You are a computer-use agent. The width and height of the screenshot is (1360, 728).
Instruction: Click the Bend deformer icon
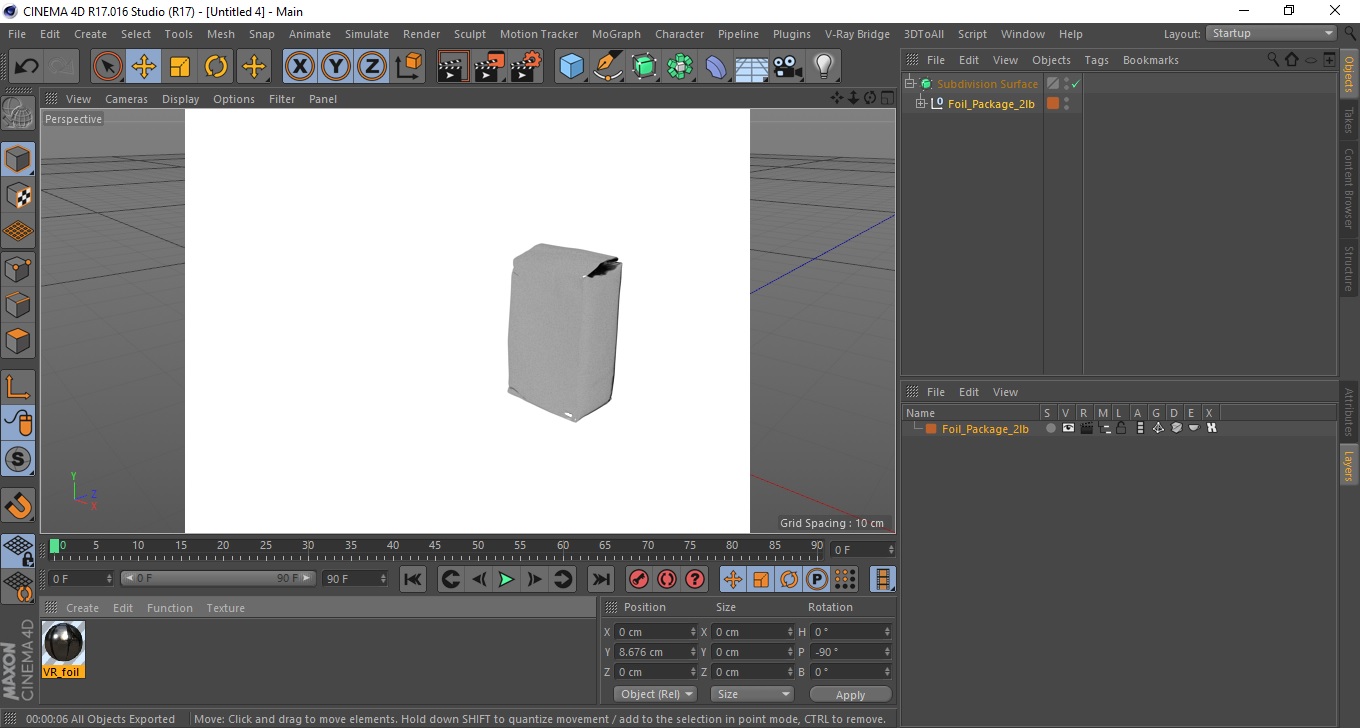point(716,67)
